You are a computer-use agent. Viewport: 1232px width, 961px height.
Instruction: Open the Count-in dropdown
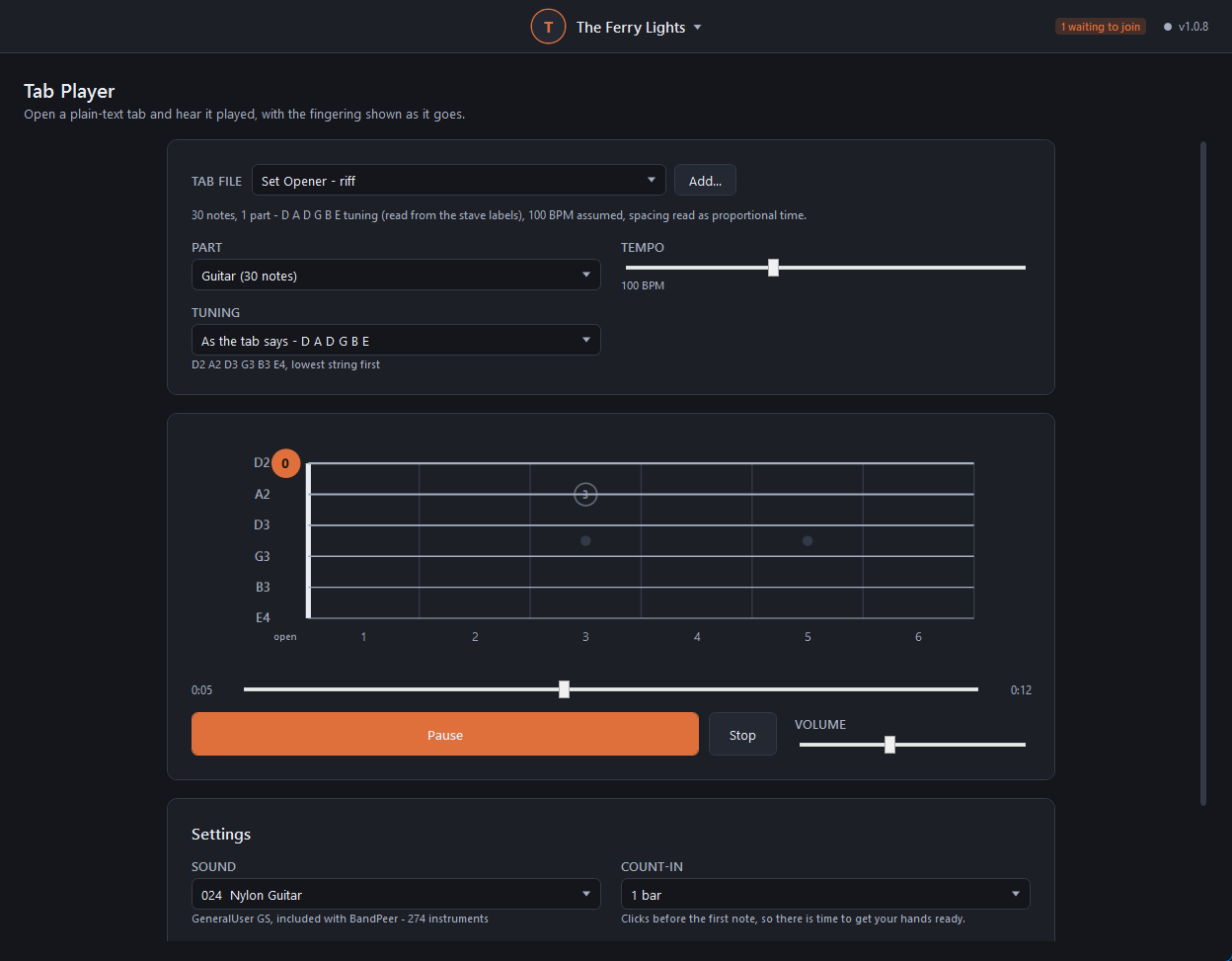coord(825,895)
